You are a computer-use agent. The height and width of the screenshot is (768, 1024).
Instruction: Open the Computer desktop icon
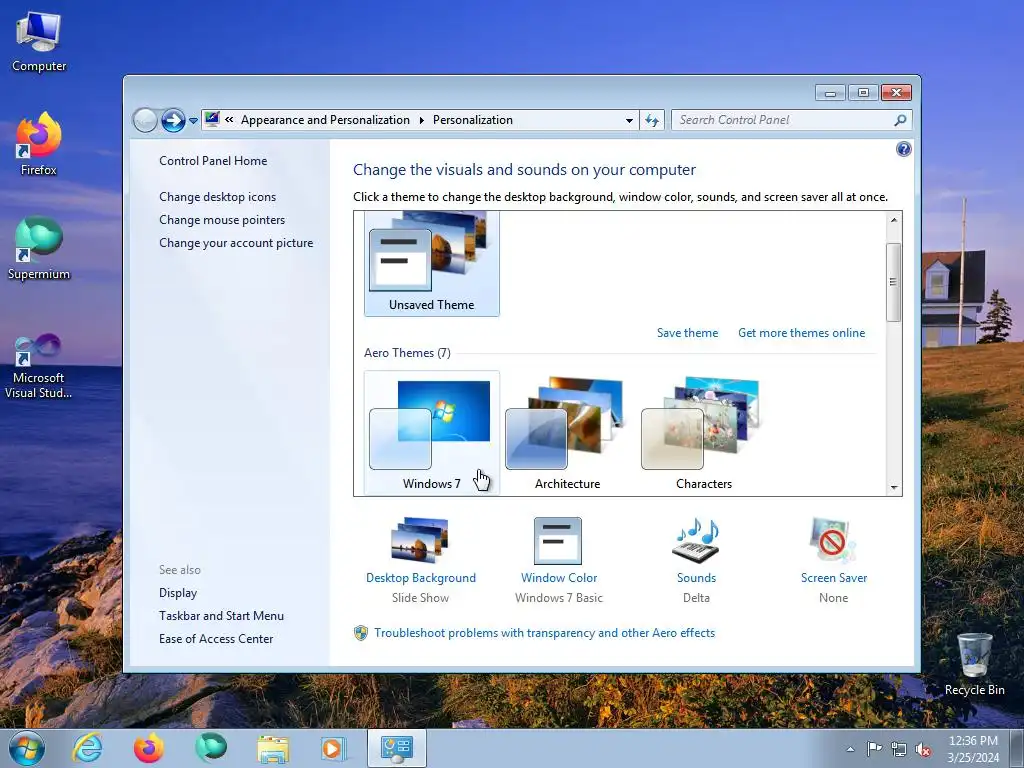39,42
